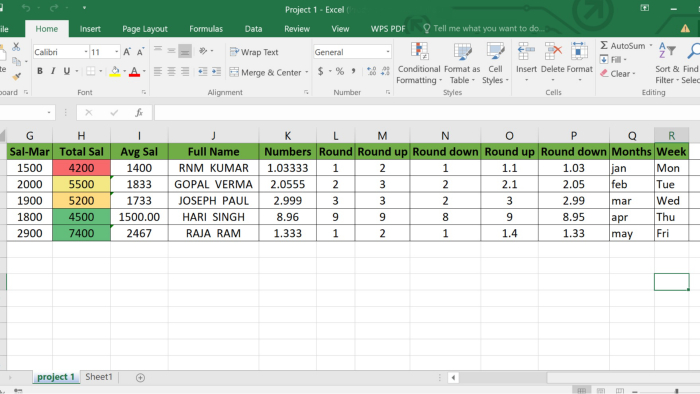The image size is (700, 394).
Task: Apply Accounting dollar format
Action: (321, 71)
